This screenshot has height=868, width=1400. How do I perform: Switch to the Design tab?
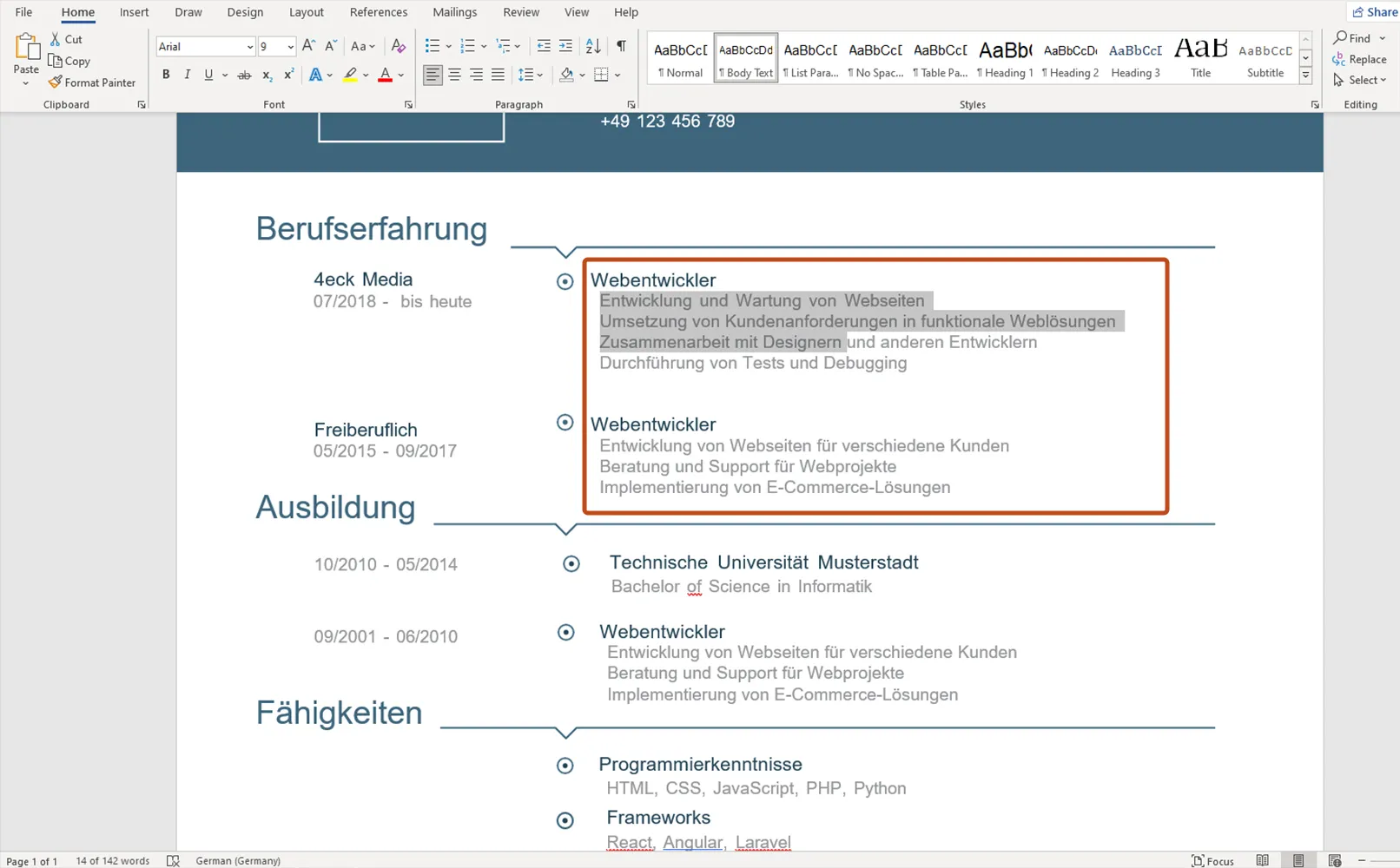click(245, 12)
